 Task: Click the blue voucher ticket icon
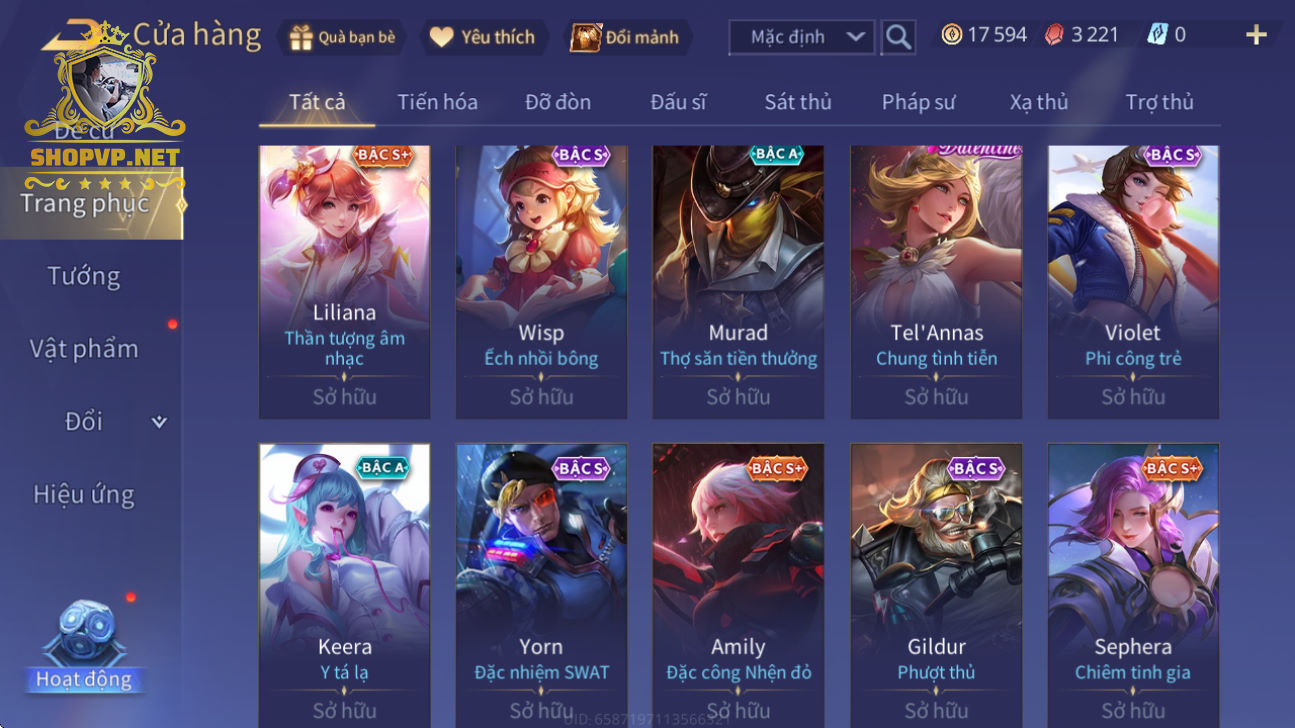click(x=1157, y=35)
